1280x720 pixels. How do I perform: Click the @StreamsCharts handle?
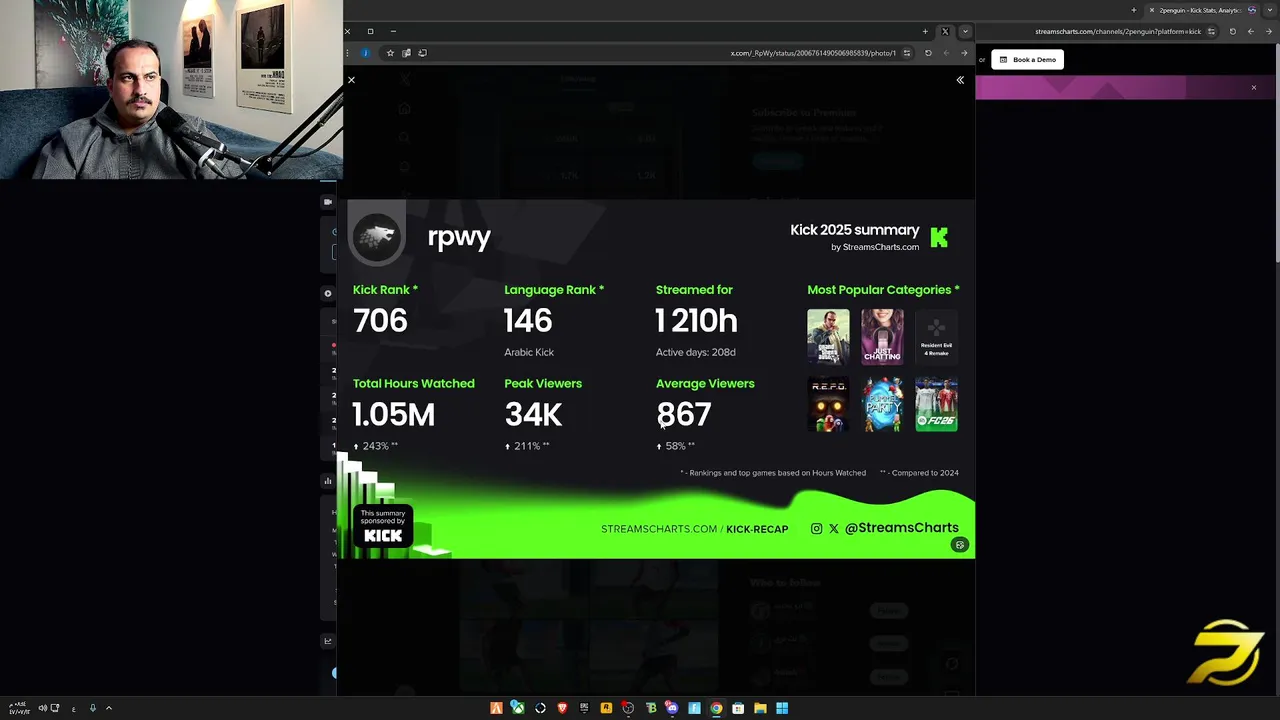point(902,528)
